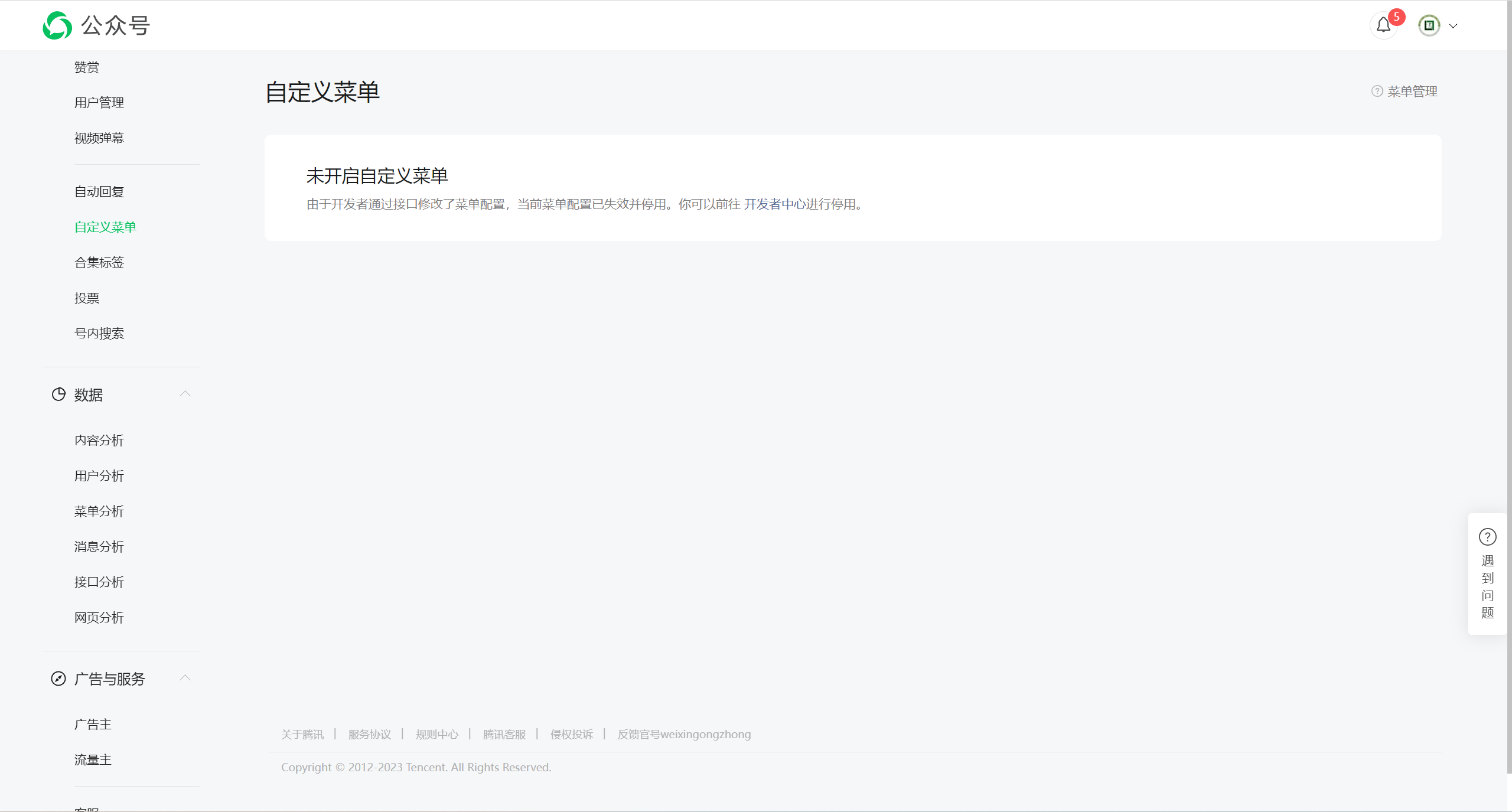1512x812 pixels.
Task: Click the 广告与服务 compass icon
Action: [58, 679]
